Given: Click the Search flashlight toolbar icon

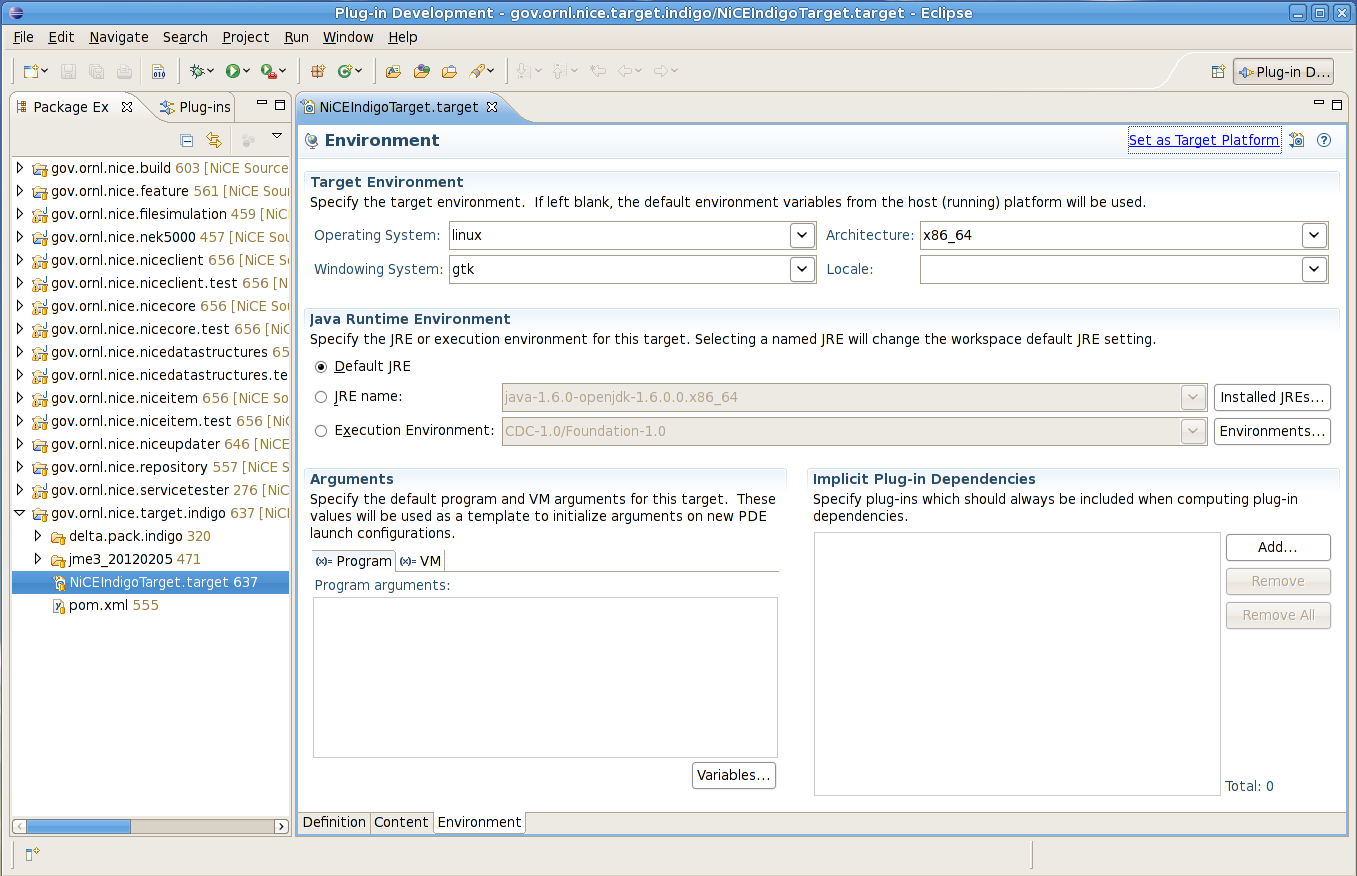Looking at the screenshot, I should point(477,71).
